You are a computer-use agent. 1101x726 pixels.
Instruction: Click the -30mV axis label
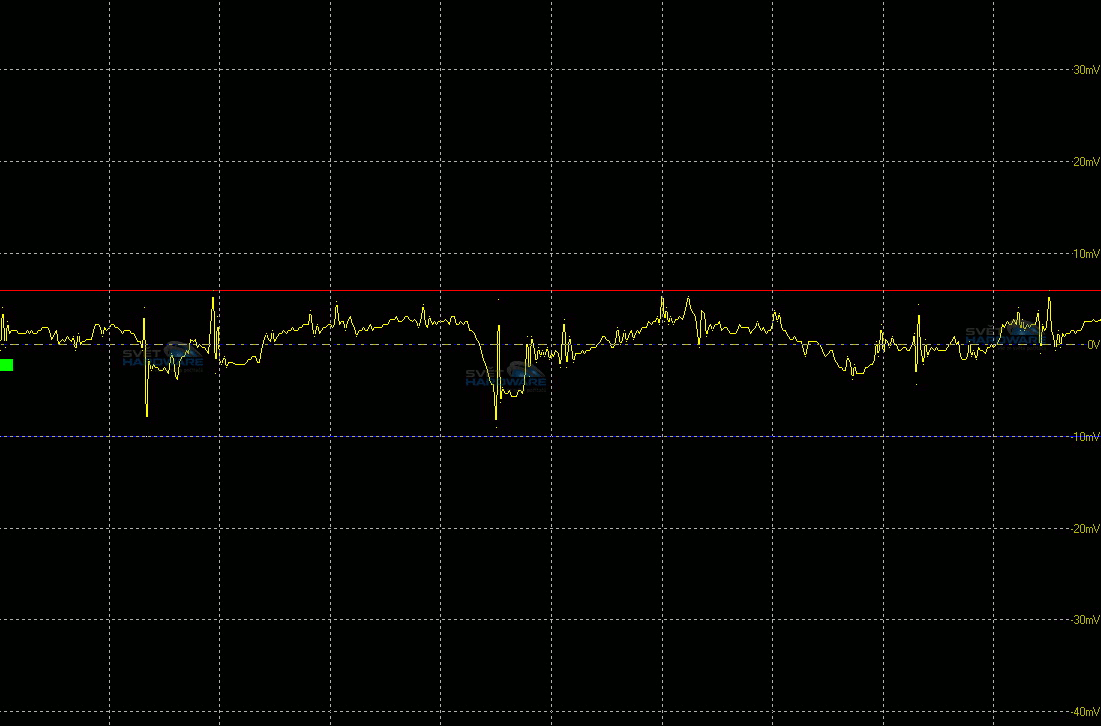coord(1084,620)
